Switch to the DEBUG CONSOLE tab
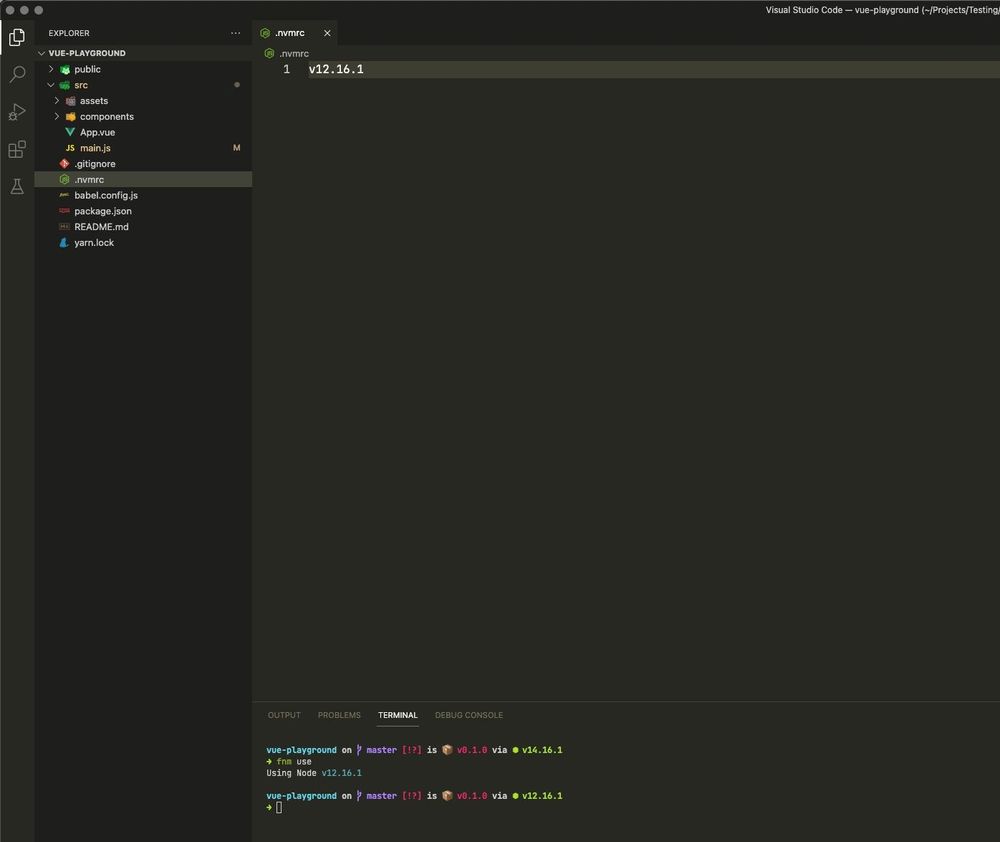This screenshot has width=1000, height=842. click(x=469, y=715)
